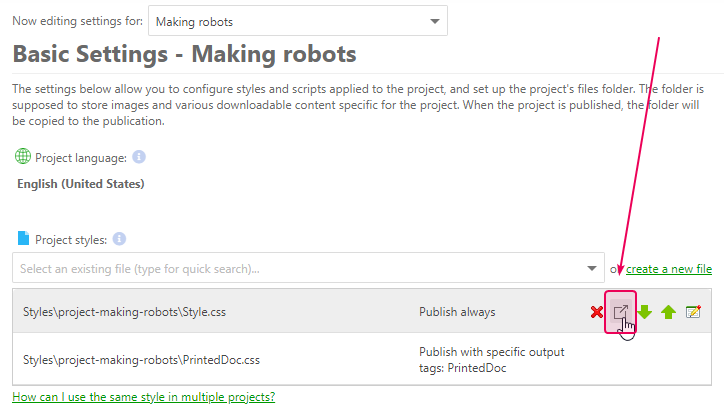This screenshot has width=724, height=408.
Task: Remove Style.css with the red X icon
Action: pos(597,312)
